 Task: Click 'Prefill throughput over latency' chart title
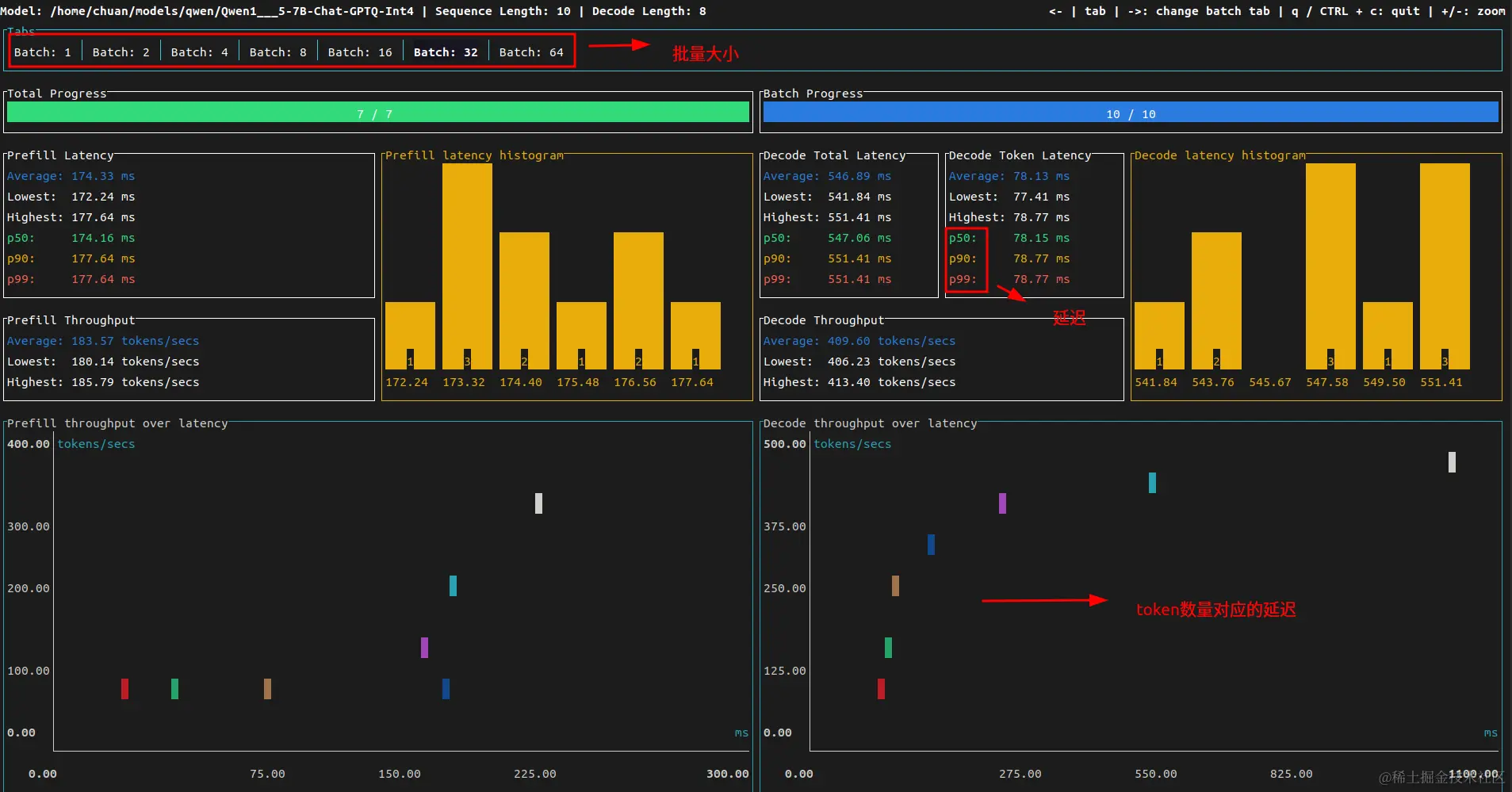pyautogui.click(x=117, y=423)
